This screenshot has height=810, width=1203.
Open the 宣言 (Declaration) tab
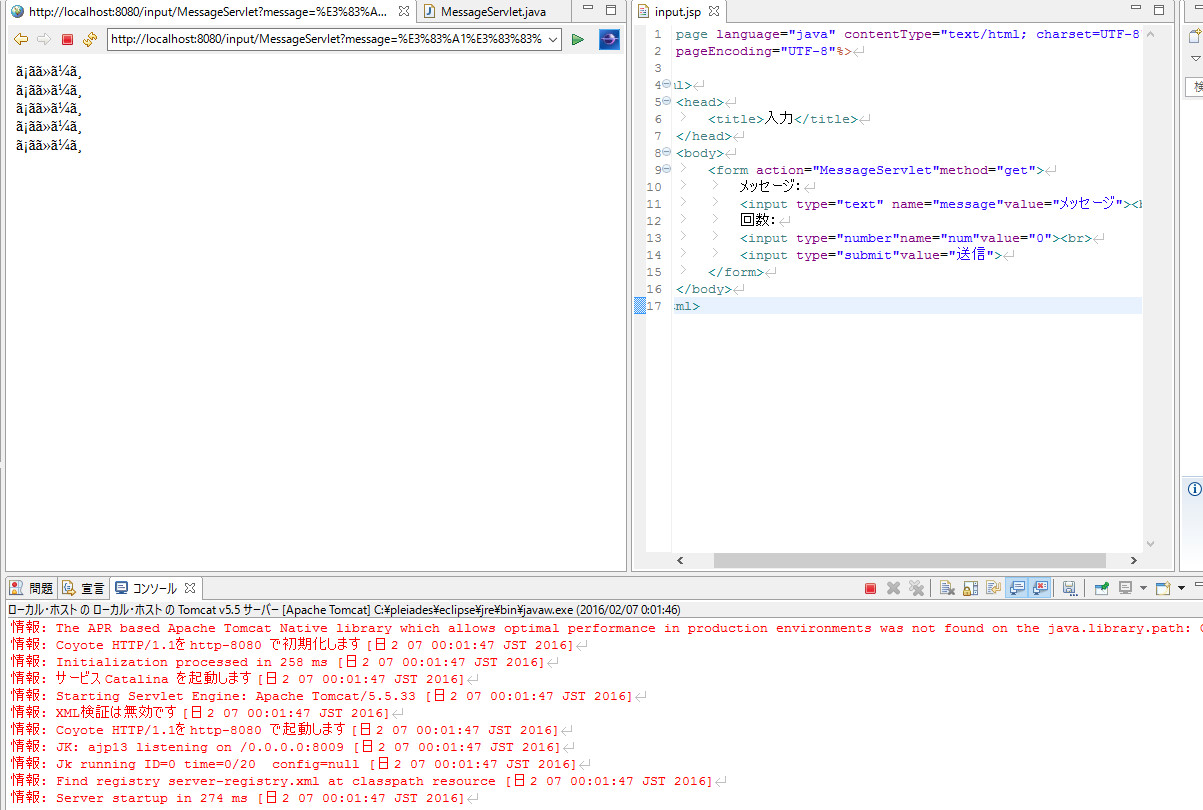[x=84, y=588]
